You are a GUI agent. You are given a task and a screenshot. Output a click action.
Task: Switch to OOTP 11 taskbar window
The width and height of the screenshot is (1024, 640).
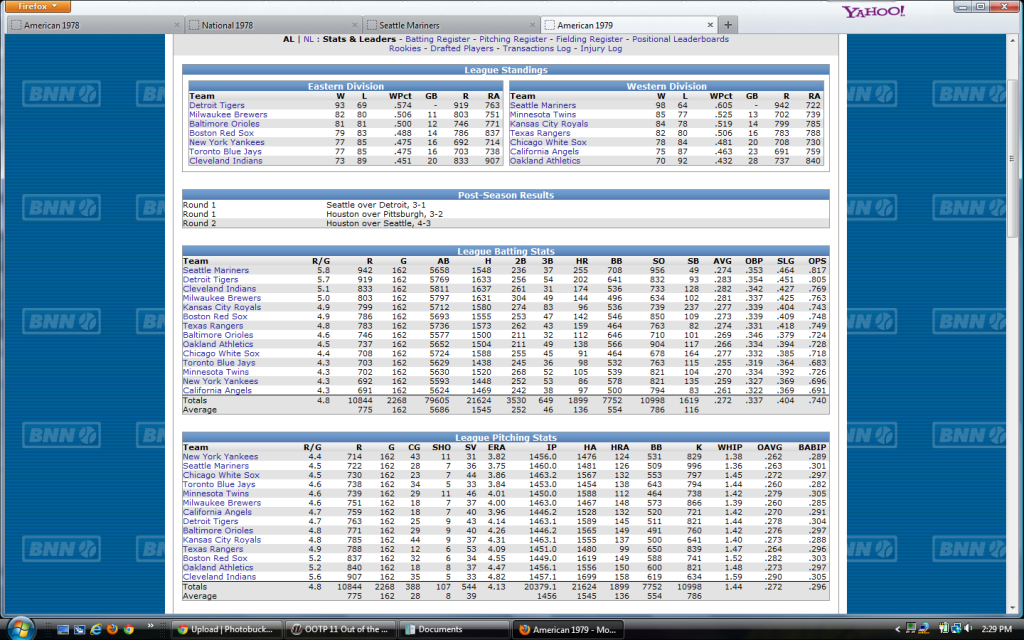click(x=340, y=630)
